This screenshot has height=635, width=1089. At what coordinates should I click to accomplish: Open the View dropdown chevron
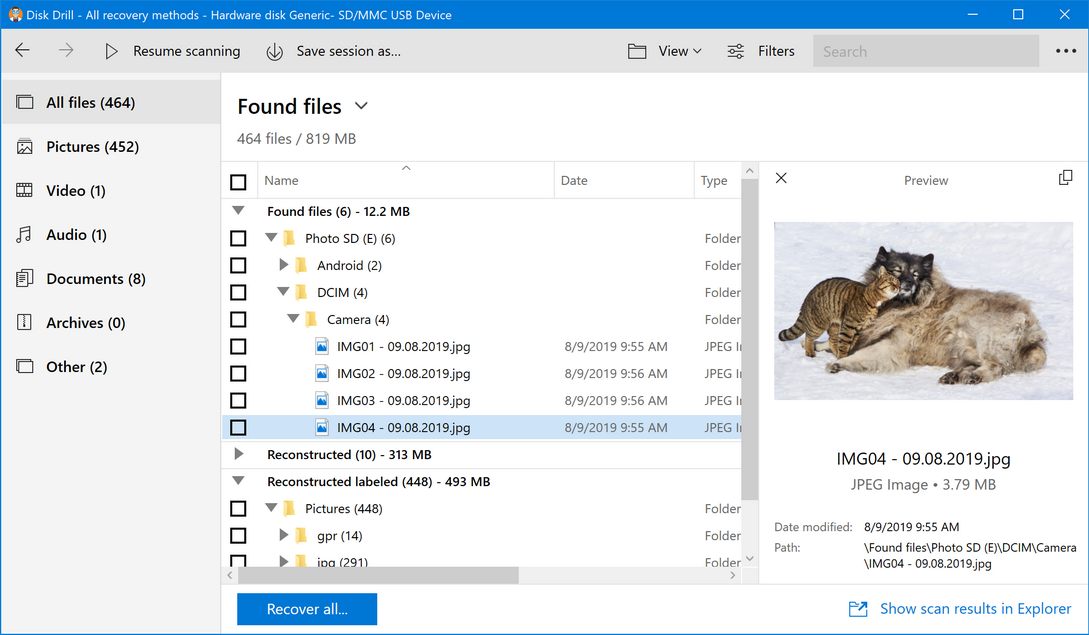pyautogui.click(x=697, y=51)
